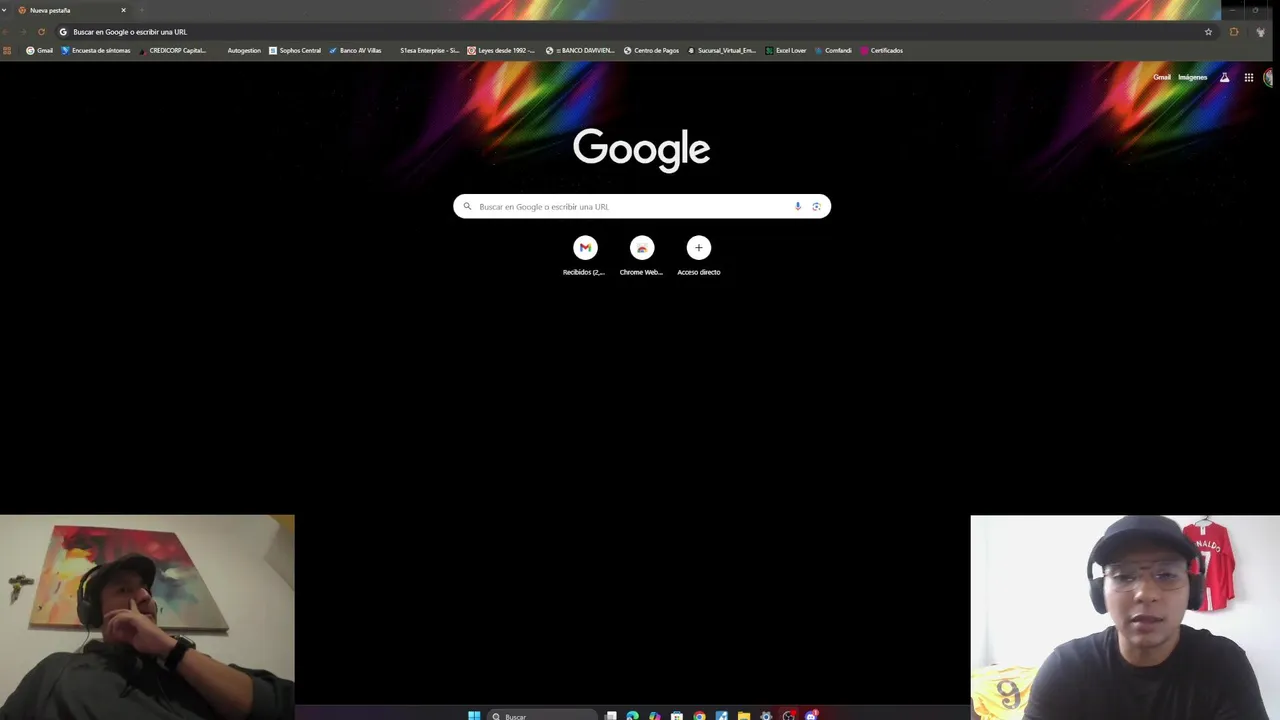The width and height of the screenshot is (1280, 720).
Task: Open Settings gear in the taskbar
Action: click(x=766, y=716)
